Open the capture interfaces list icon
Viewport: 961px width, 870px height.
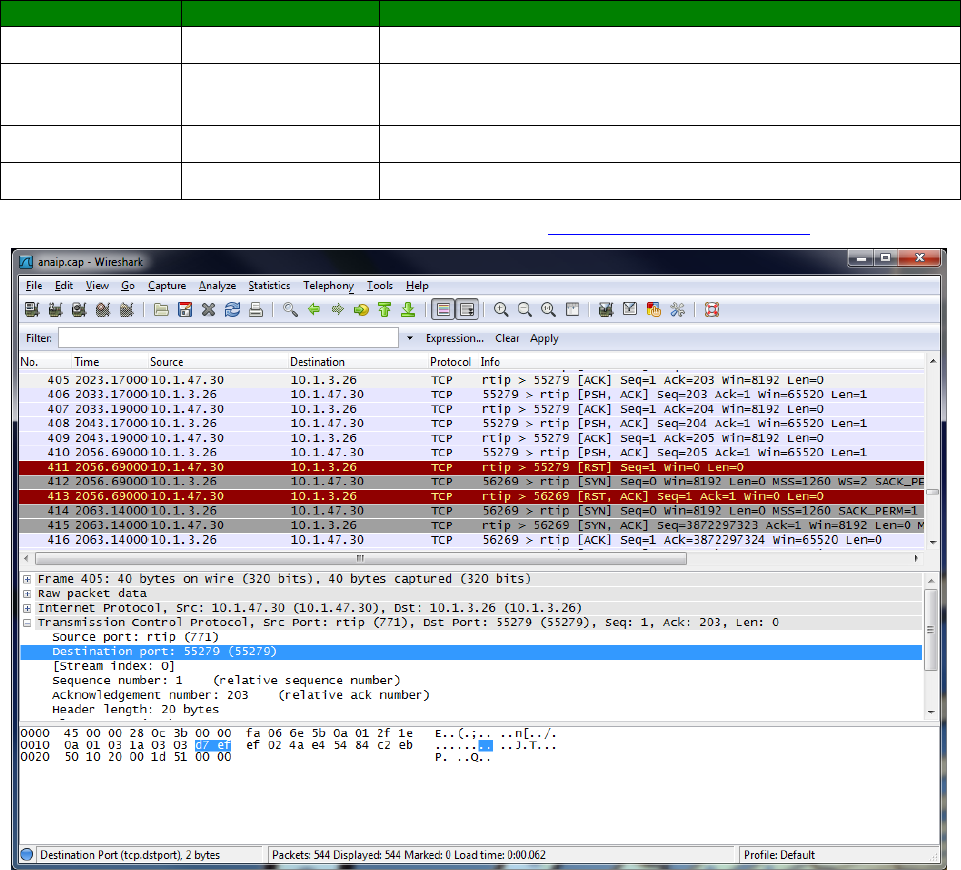click(x=32, y=309)
